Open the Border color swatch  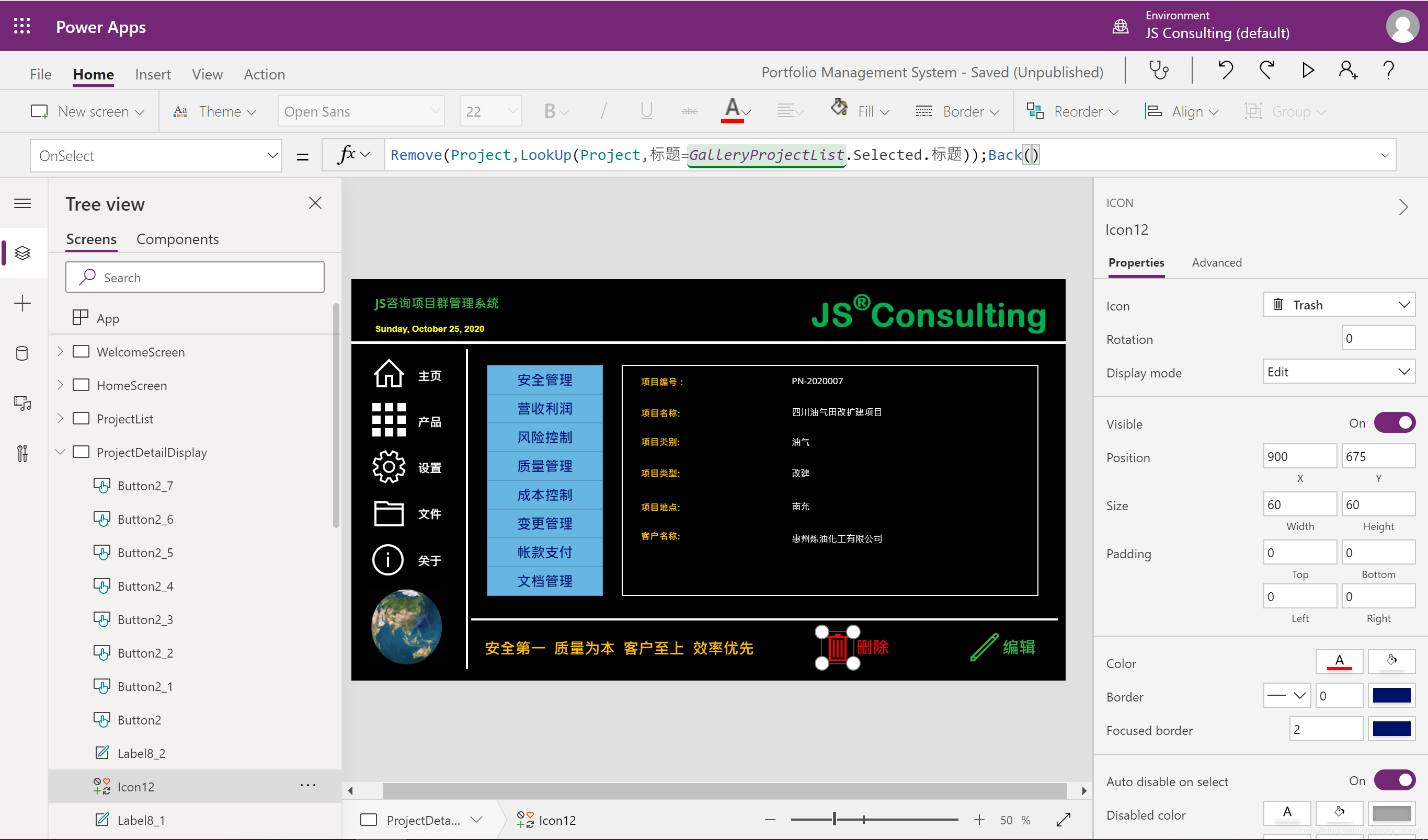click(1391, 696)
